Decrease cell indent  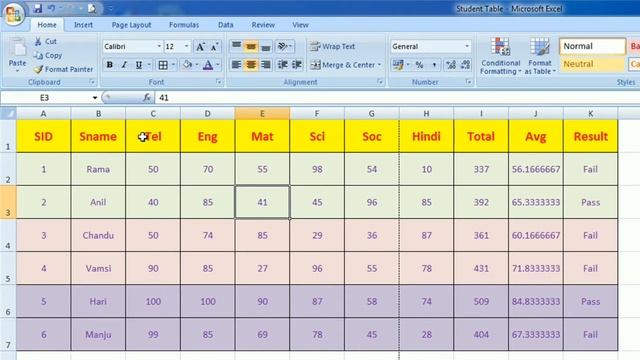(282, 64)
